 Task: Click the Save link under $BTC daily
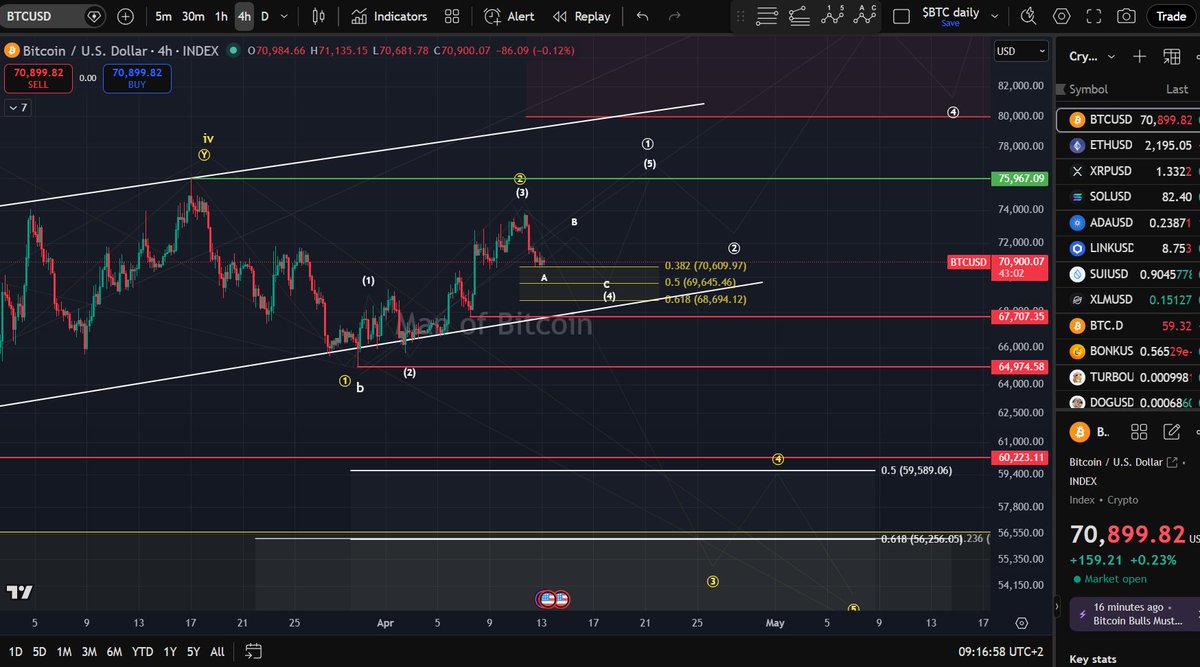pyautogui.click(x=950, y=24)
